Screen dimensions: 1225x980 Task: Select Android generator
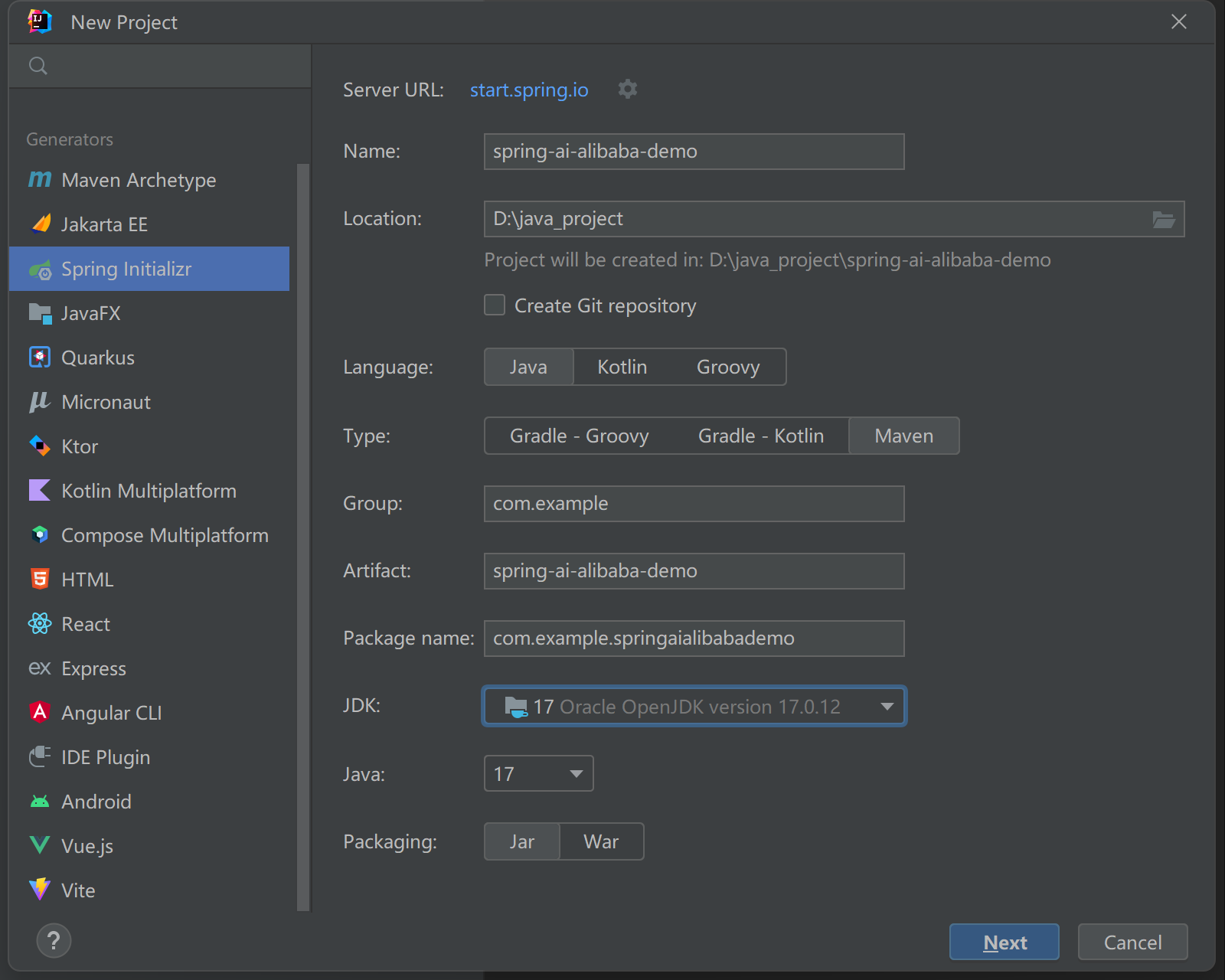click(149, 802)
